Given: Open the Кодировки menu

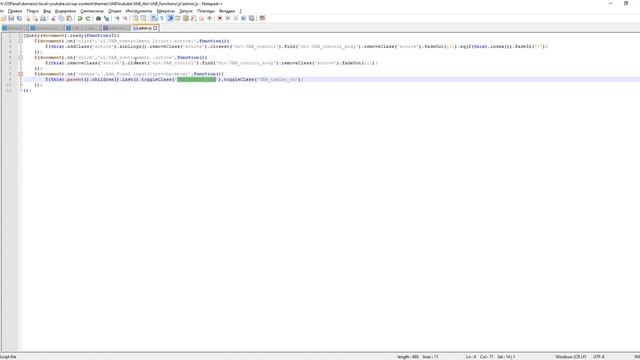Looking at the screenshot, I should pos(65,11).
